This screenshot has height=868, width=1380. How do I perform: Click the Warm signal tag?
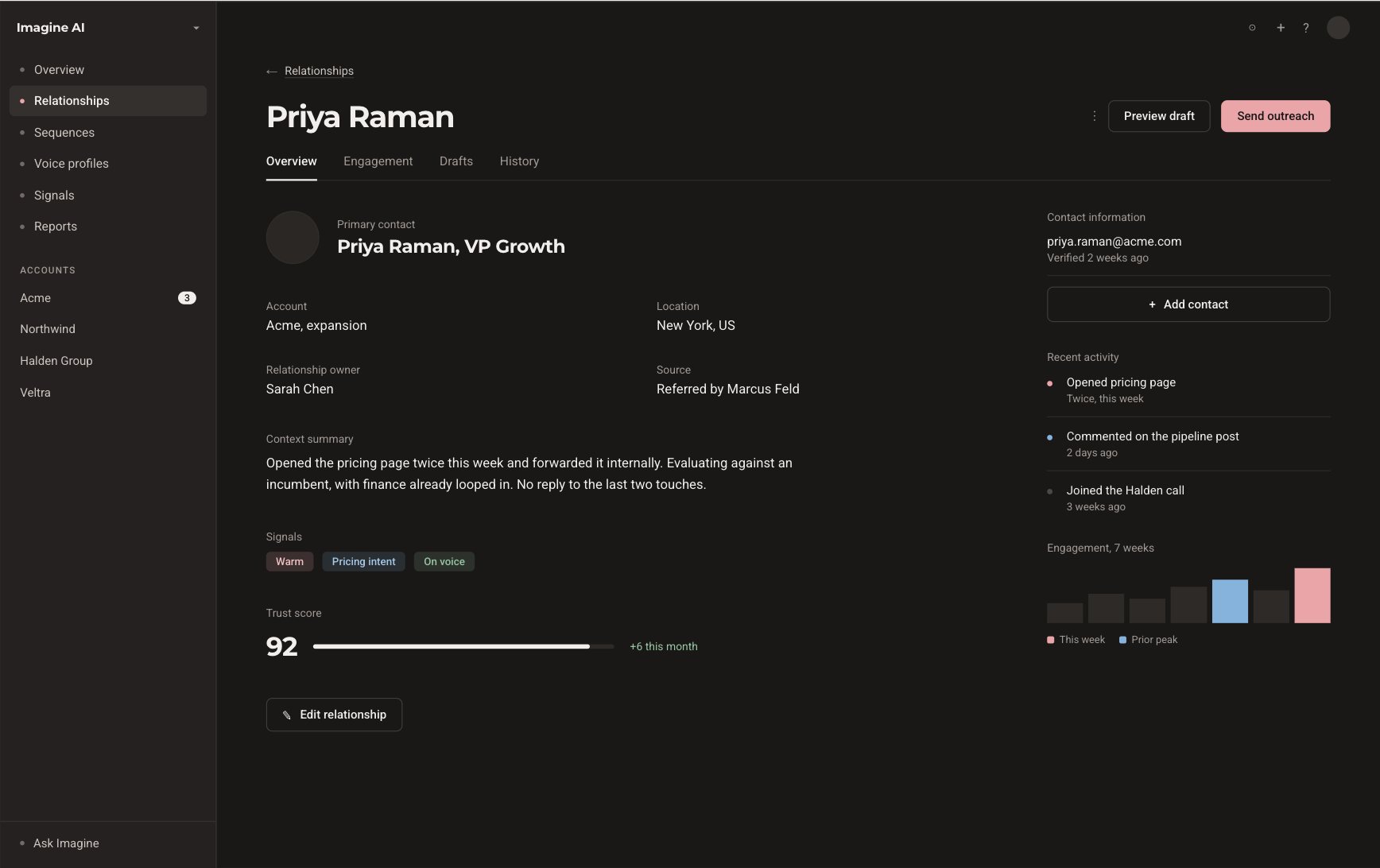point(289,561)
